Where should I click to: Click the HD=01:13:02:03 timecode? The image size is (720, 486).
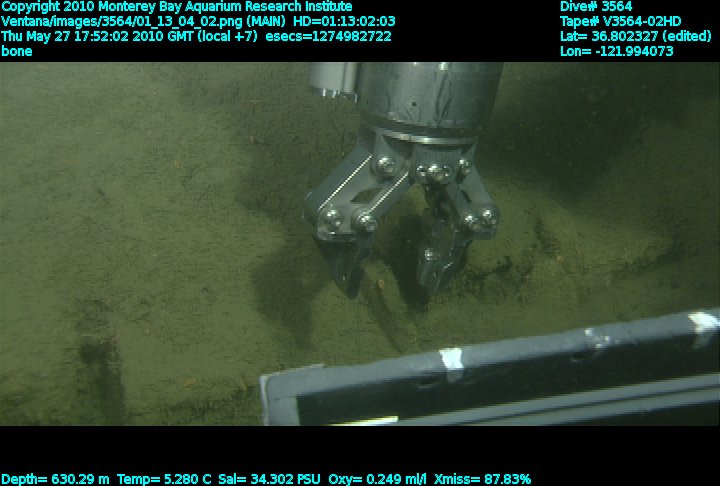(344, 22)
